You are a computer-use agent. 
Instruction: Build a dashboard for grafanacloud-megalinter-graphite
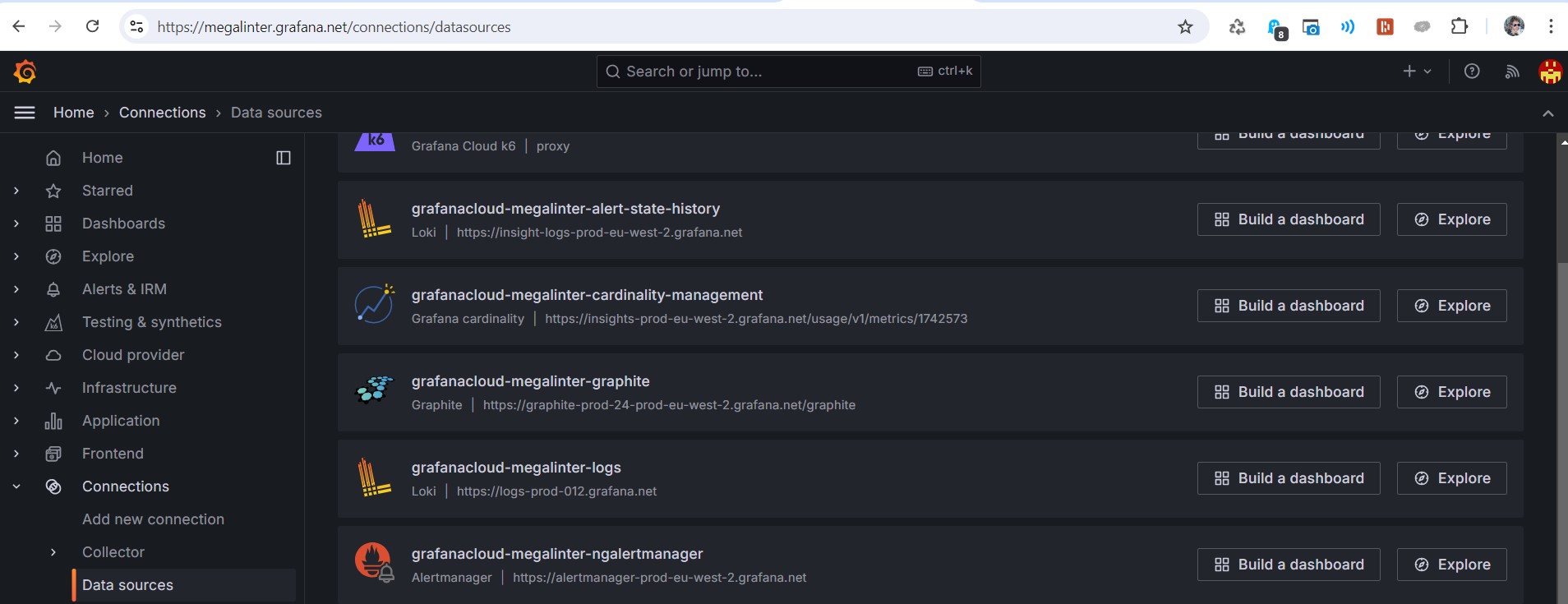click(1288, 392)
